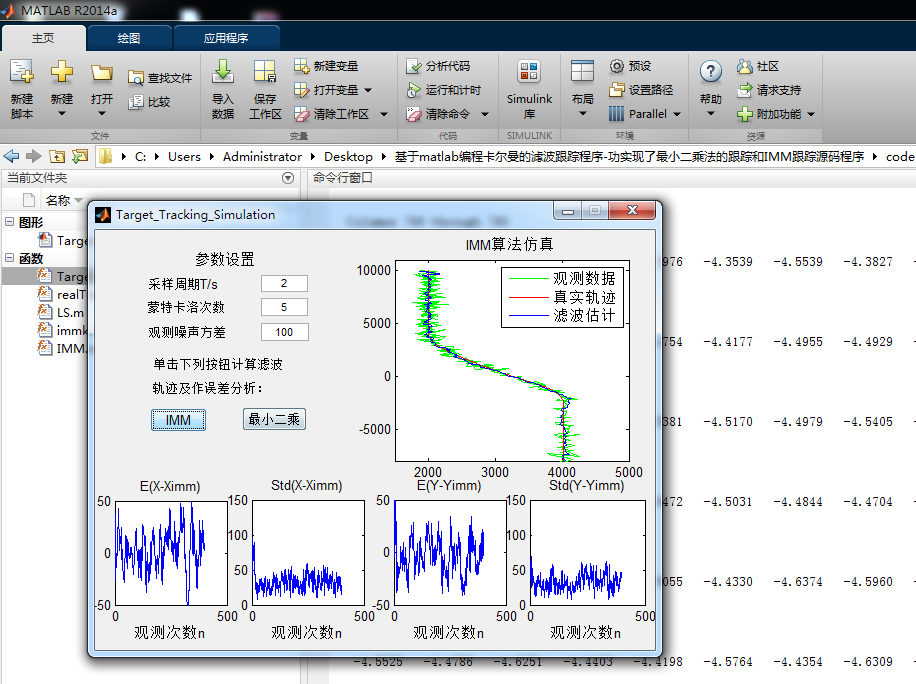Viewport: 916px width, 684px height.
Task: Click the 最小二乘 button
Action: pos(274,419)
